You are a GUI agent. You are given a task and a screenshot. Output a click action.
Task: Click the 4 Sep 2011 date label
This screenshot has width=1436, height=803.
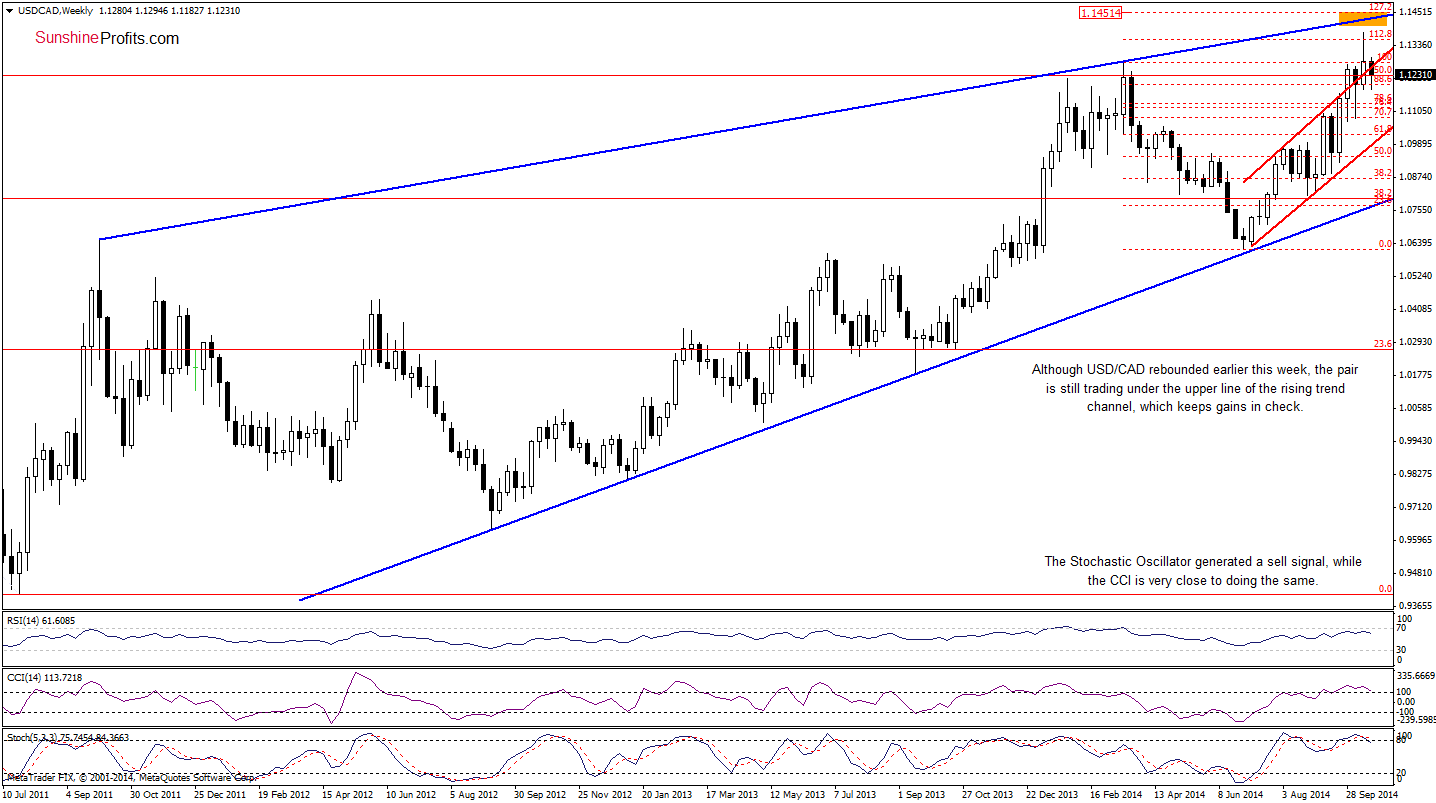pyautogui.click(x=90, y=794)
